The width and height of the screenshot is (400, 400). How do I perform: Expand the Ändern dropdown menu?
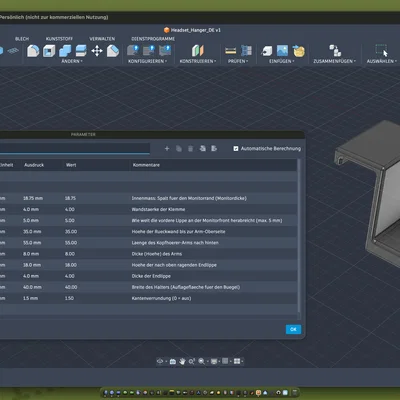click(72, 61)
